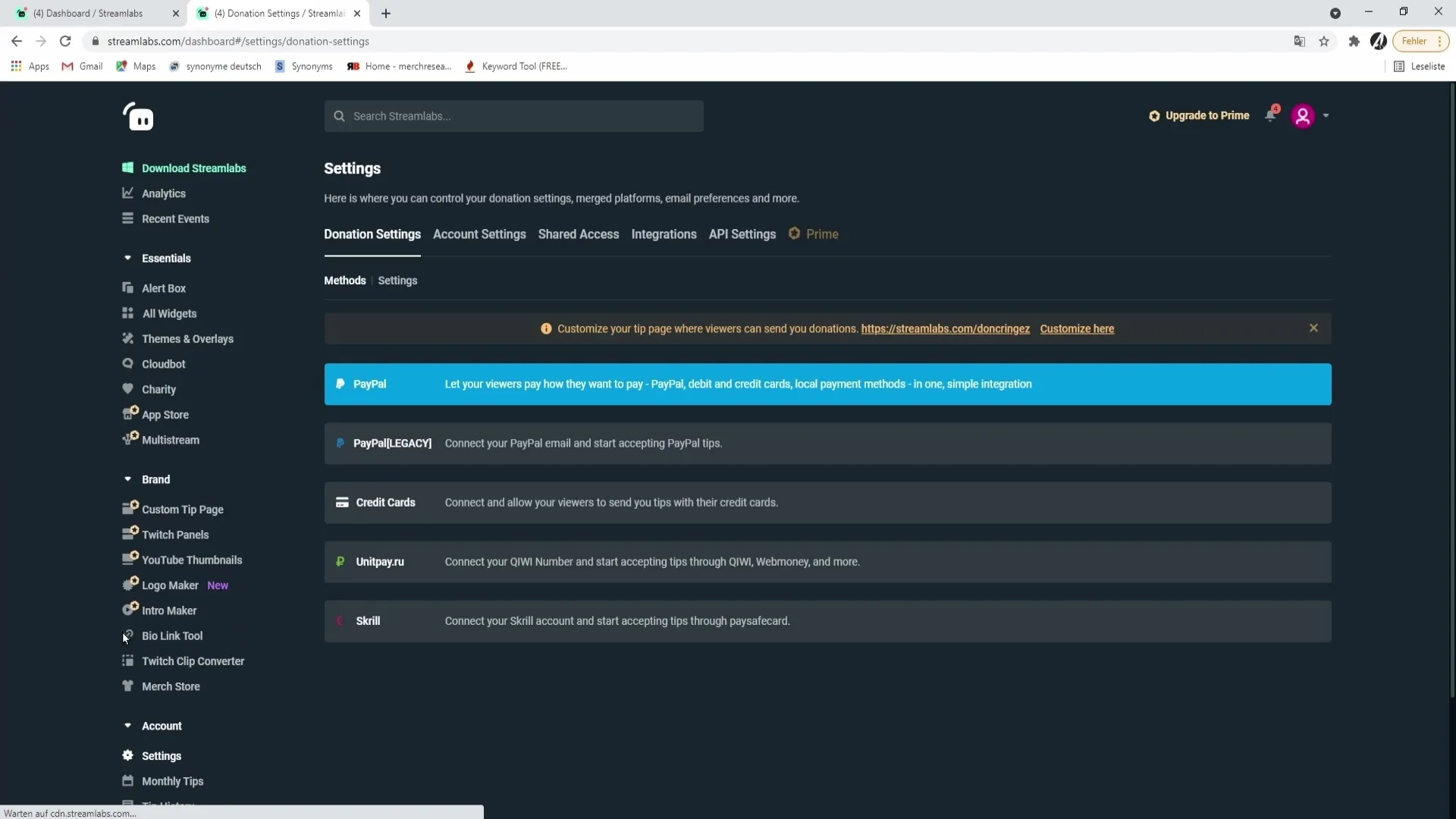This screenshot has width=1456, height=819.
Task: Close the Donation Settings browser tab
Action: 357,13
